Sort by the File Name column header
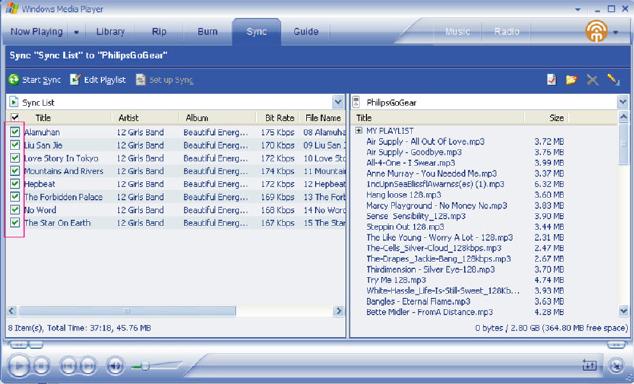Image resolution: width=634 pixels, height=384 pixels. click(323, 118)
